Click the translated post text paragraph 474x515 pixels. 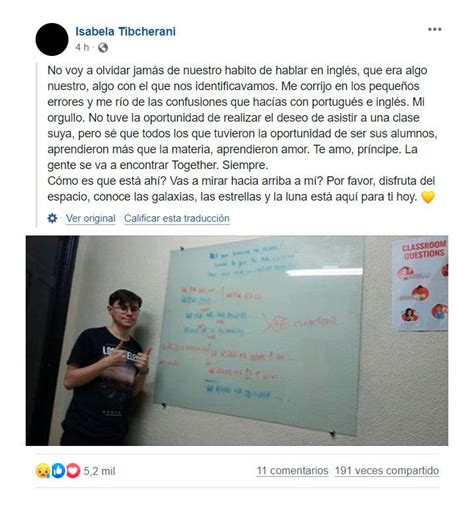(x=242, y=133)
